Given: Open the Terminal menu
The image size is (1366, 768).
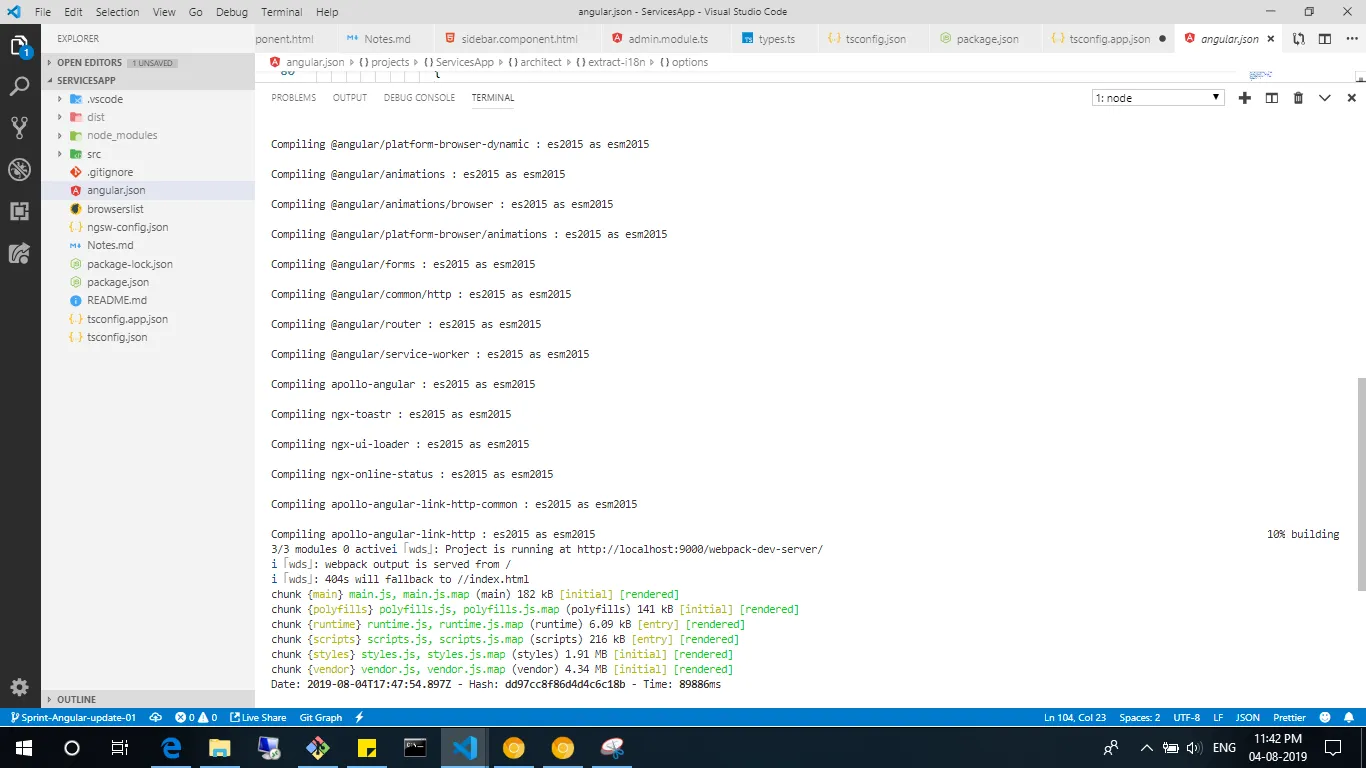Looking at the screenshot, I should point(282,12).
